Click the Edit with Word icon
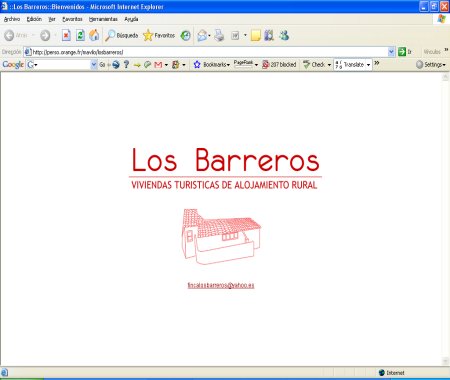The width and height of the screenshot is (450, 380). (x=235, y=35)
